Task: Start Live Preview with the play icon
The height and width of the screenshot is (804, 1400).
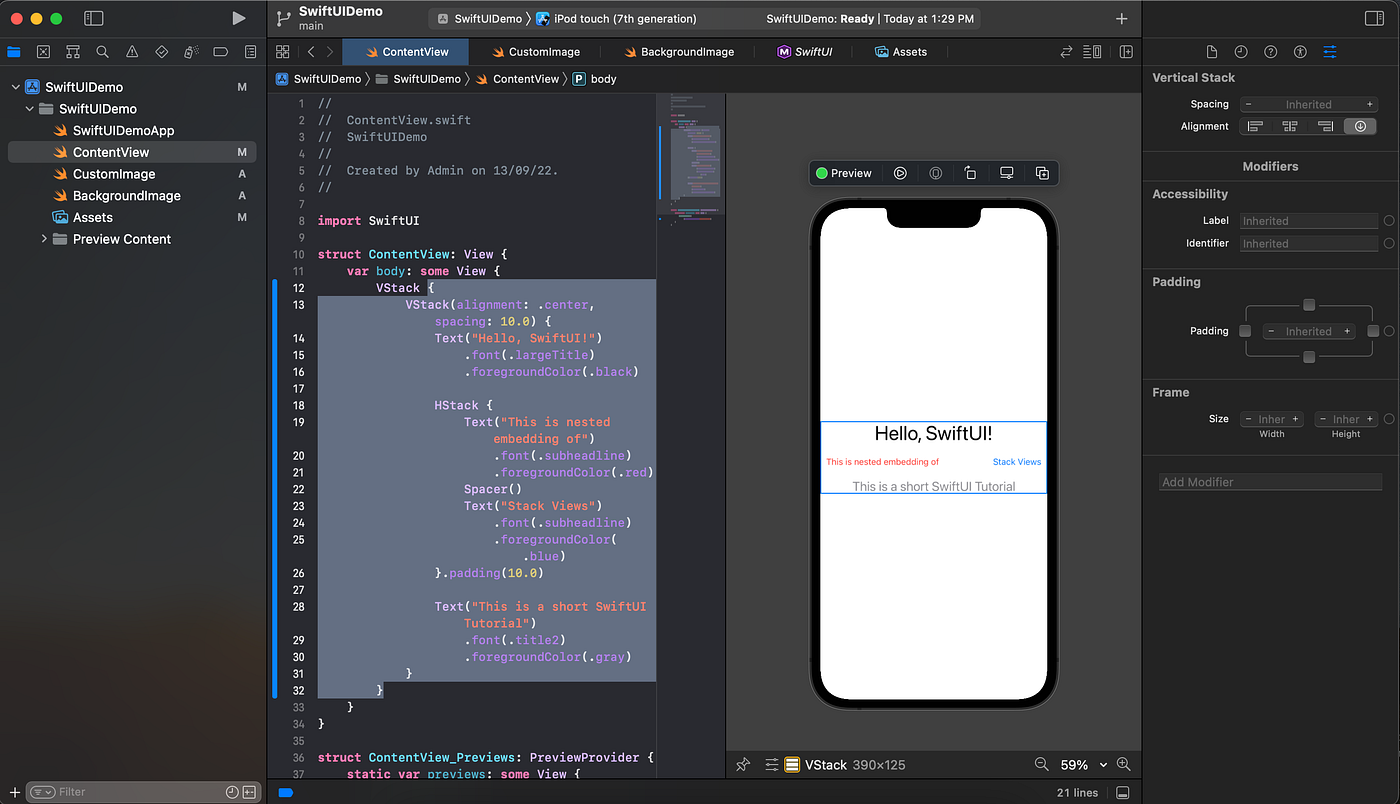Action: tap(900, 173)
